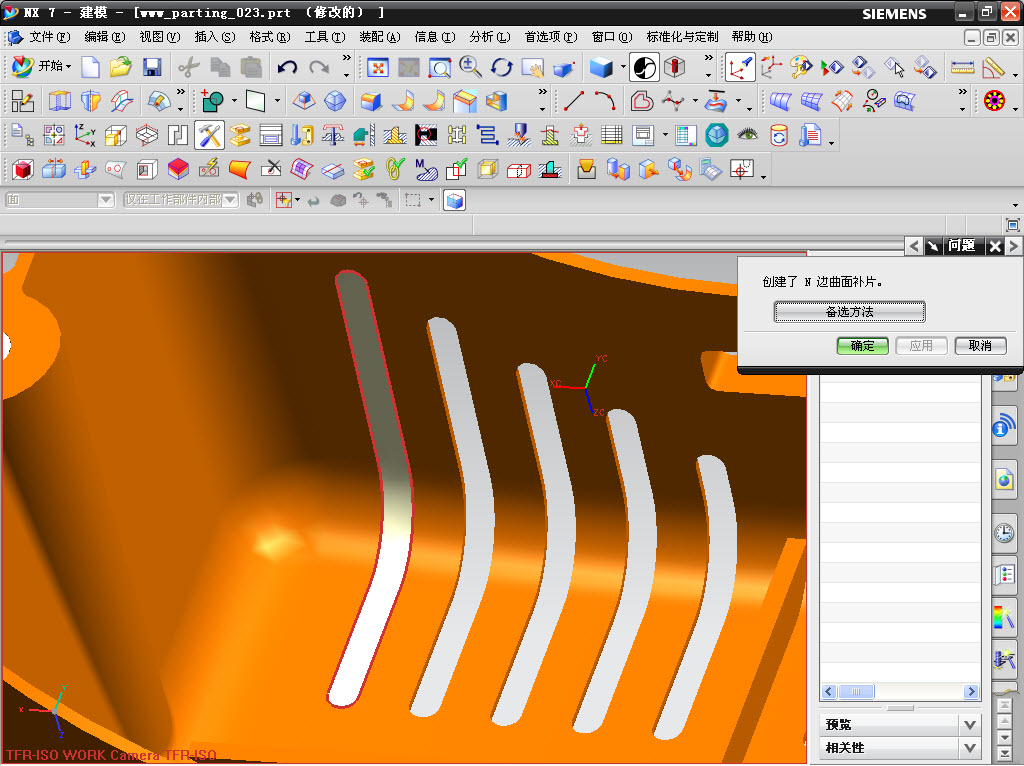Click the Fit view icon

tap(377, 67)
